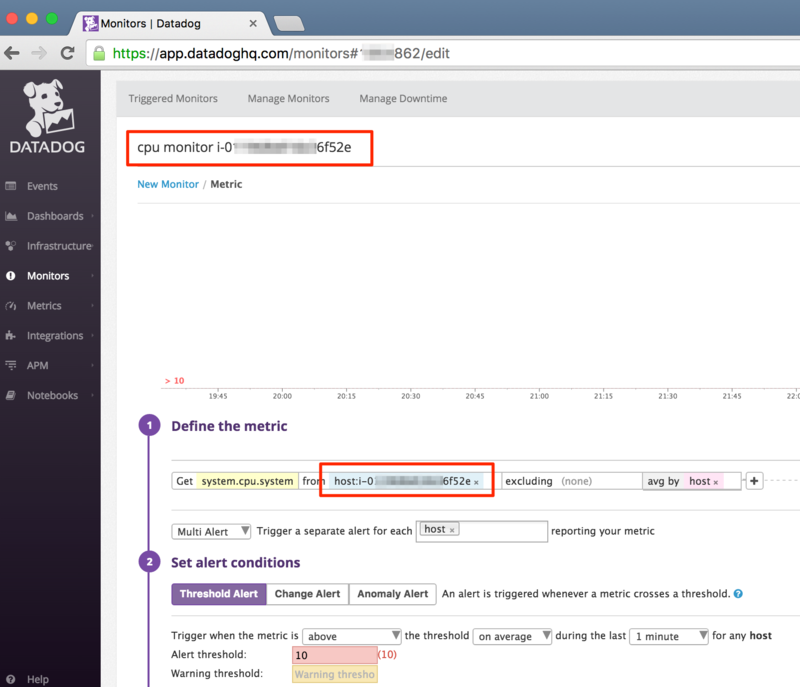Expand the APM submenu arrow
800x687 pixels.
(93, 365)
